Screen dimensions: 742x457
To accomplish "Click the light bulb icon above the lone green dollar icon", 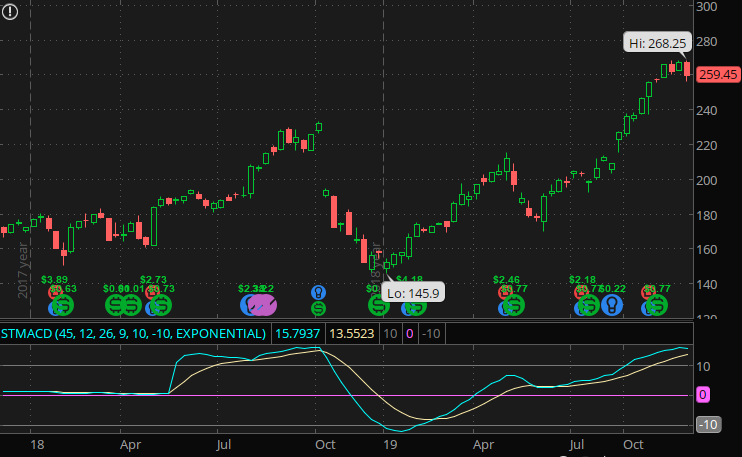I will [x=318, y=292].
